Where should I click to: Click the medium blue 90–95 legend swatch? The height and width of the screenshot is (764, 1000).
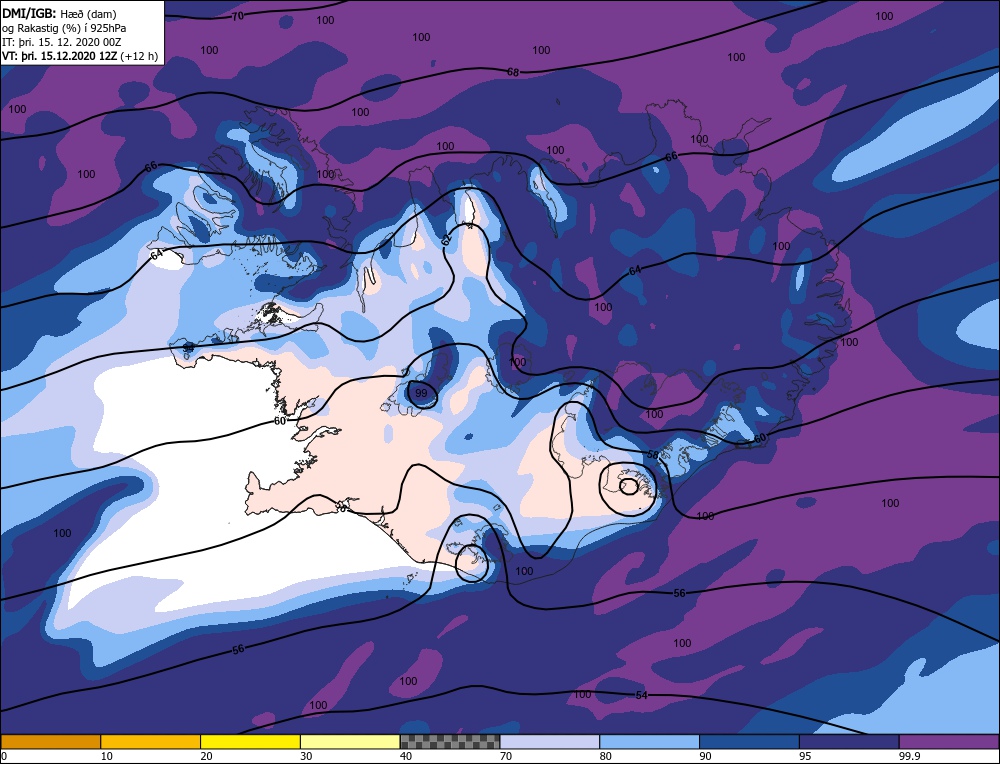(749, 741)
